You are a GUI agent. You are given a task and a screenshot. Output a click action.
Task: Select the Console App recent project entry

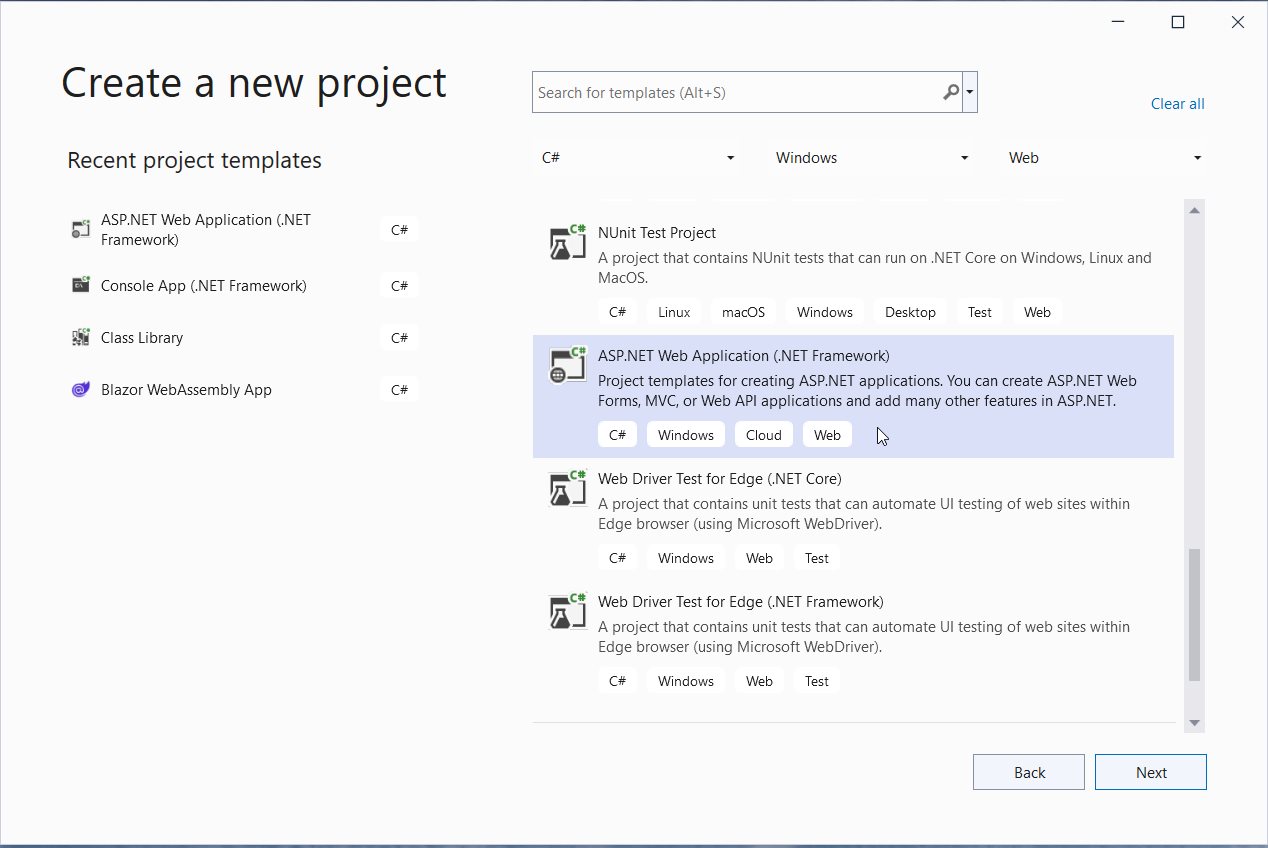coord(203,285)
